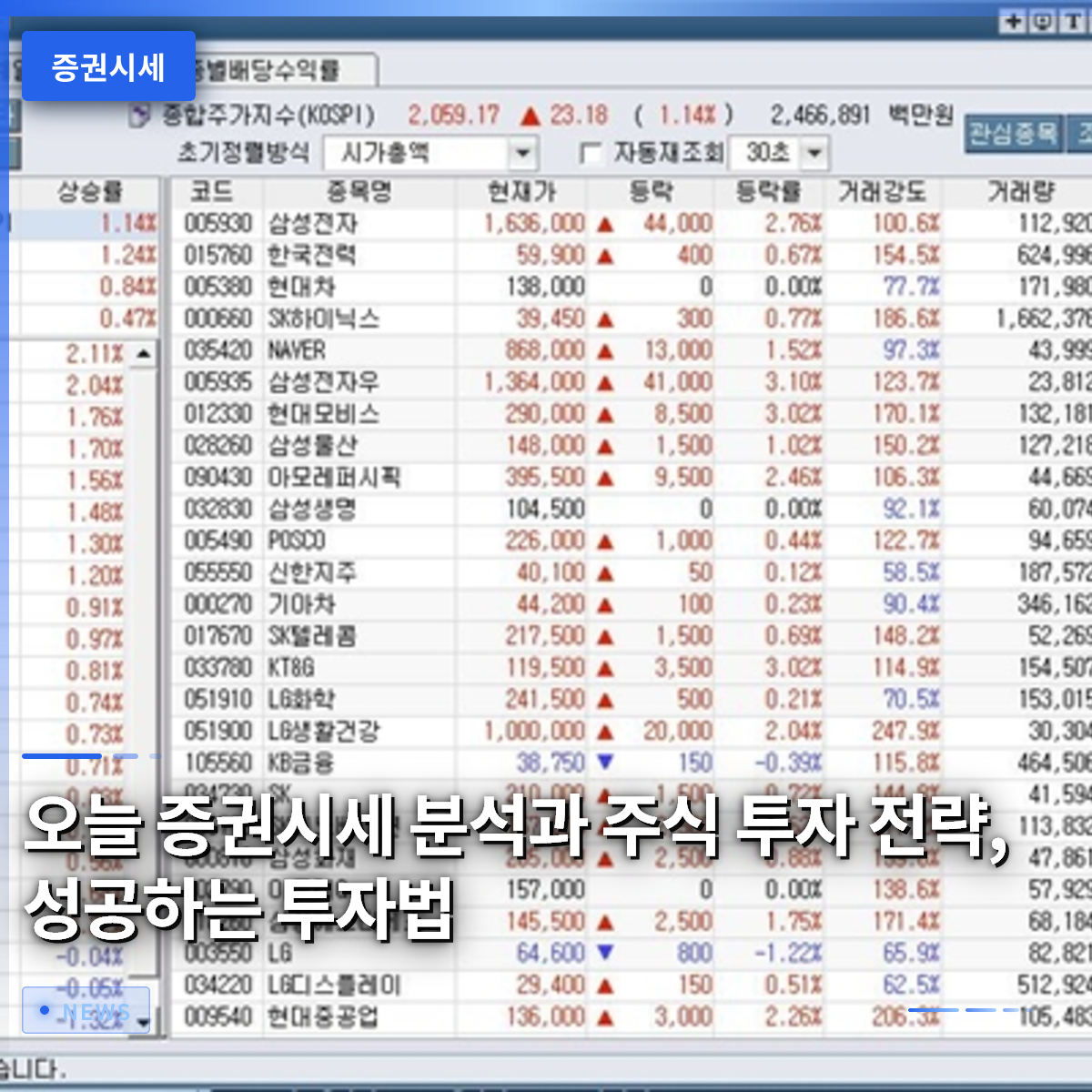This screenshot has width=1092, height=1092.
Task: Click the 종목명 column header
Action: 359,192
